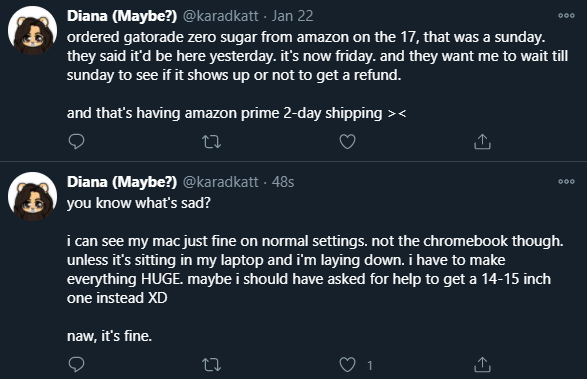Share the 48s chromebook tweet
This screenshot has height=379, width=587.
pos(482,364)
